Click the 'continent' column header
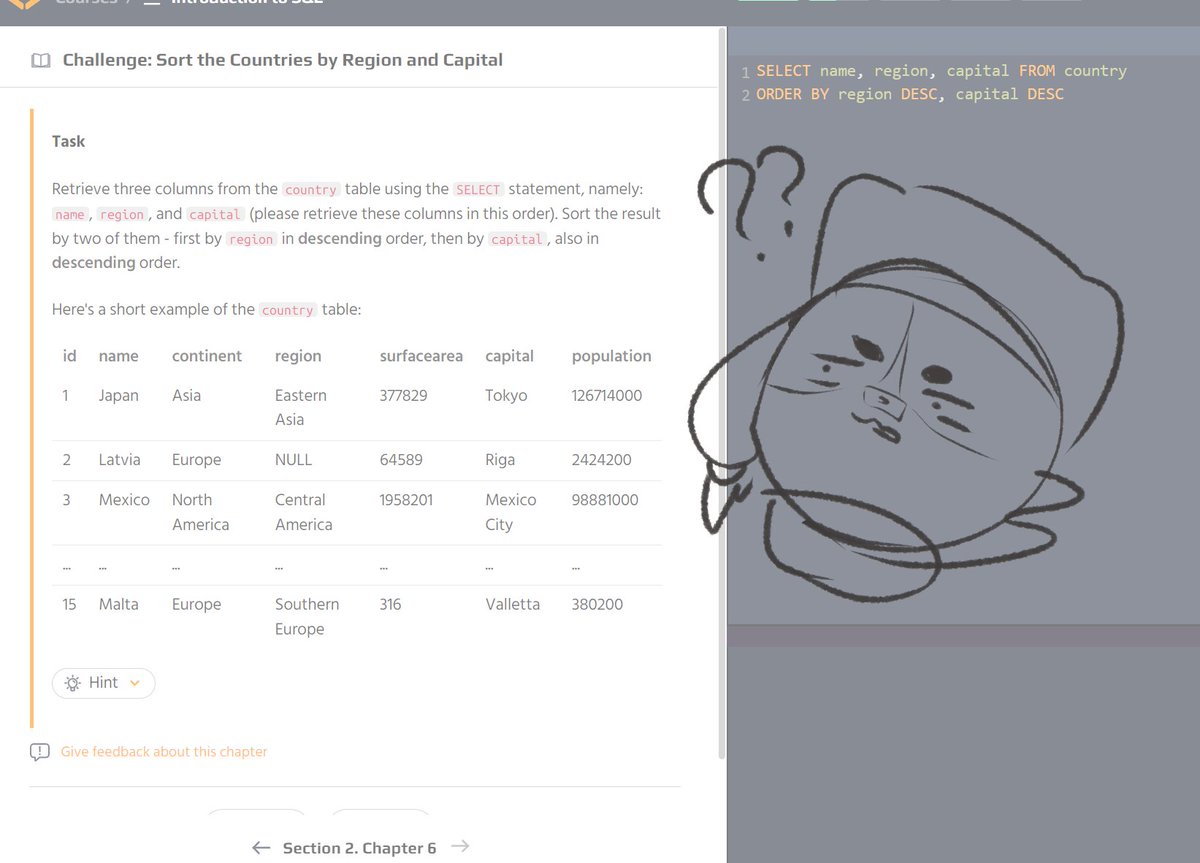 click(x=207, y=356)
